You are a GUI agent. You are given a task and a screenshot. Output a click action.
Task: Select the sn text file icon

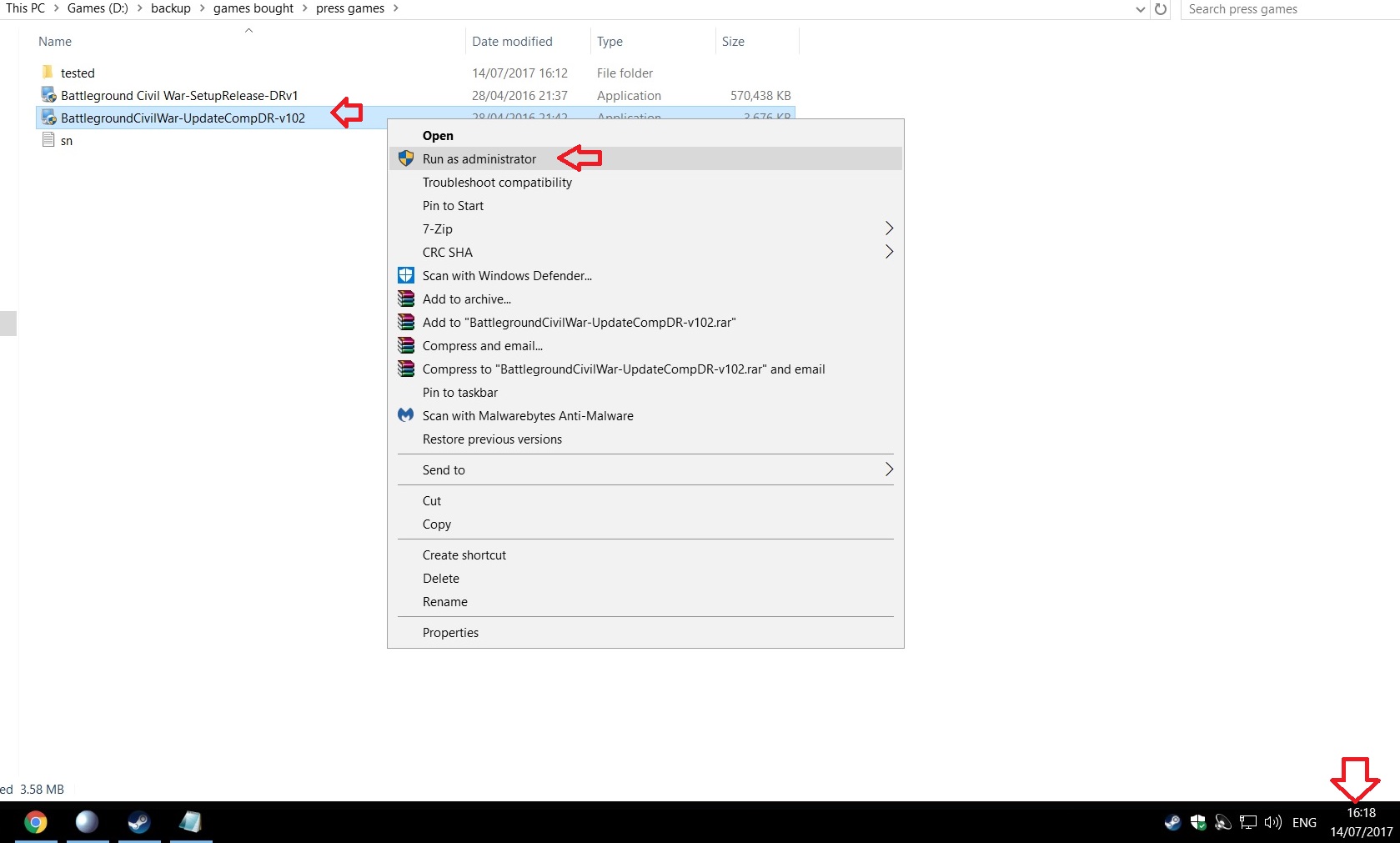point(48,140)
